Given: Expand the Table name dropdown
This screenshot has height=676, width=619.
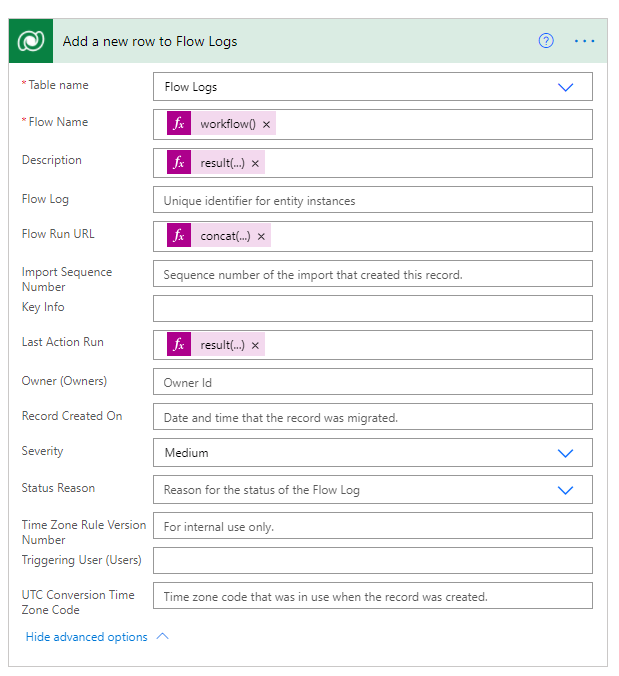Looking at the screenshot, I should [x=565, y=87].
